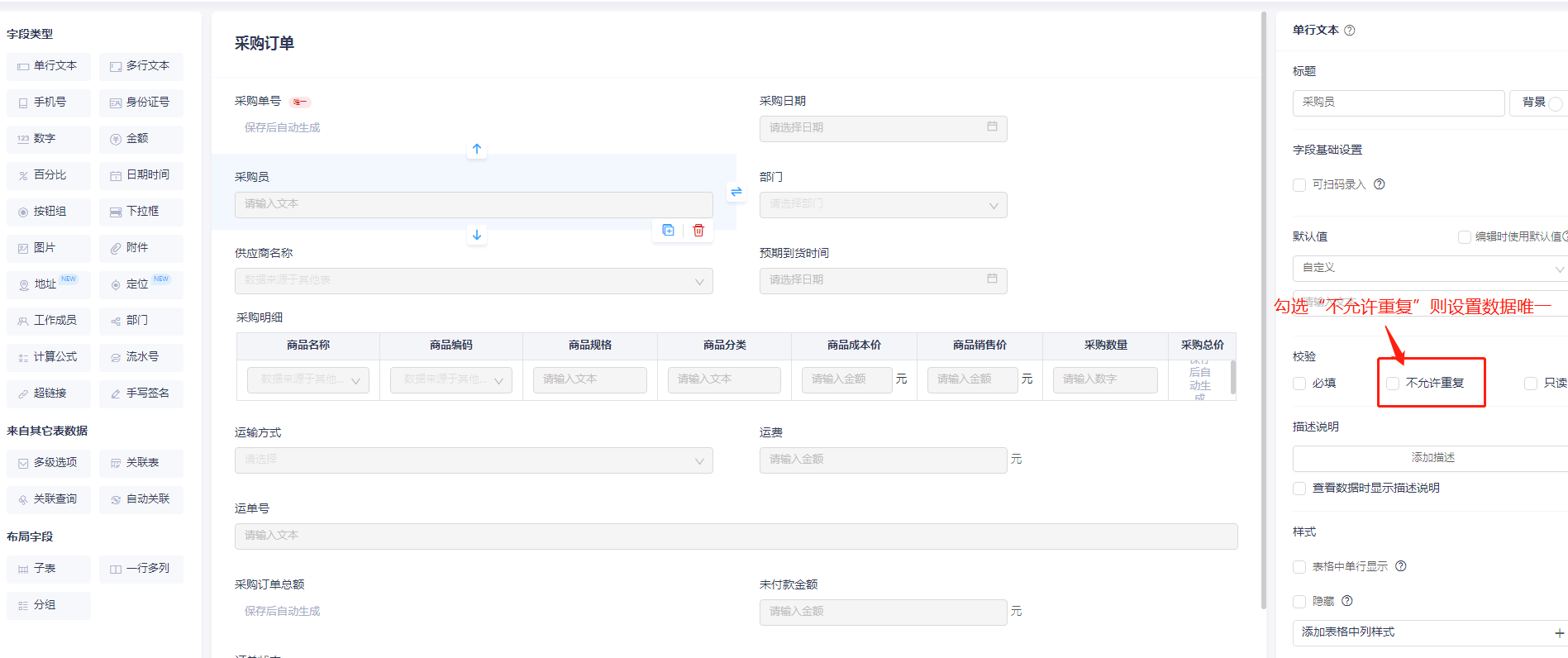
Task: Add the 手写签名 field type
Action: [141, 393]
